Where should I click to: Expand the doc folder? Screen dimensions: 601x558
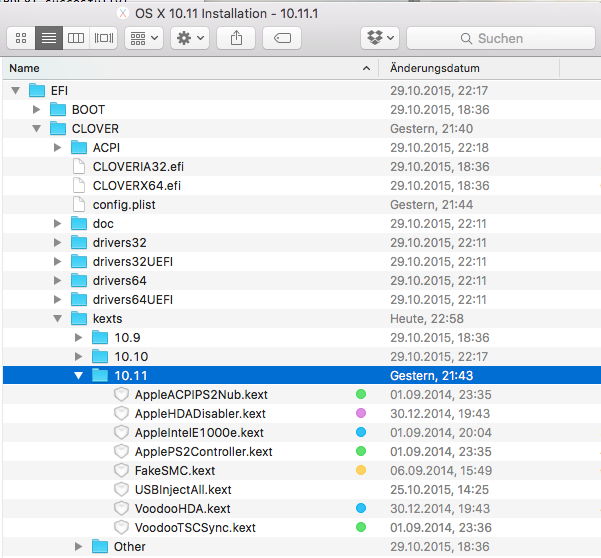pos(57,223)
